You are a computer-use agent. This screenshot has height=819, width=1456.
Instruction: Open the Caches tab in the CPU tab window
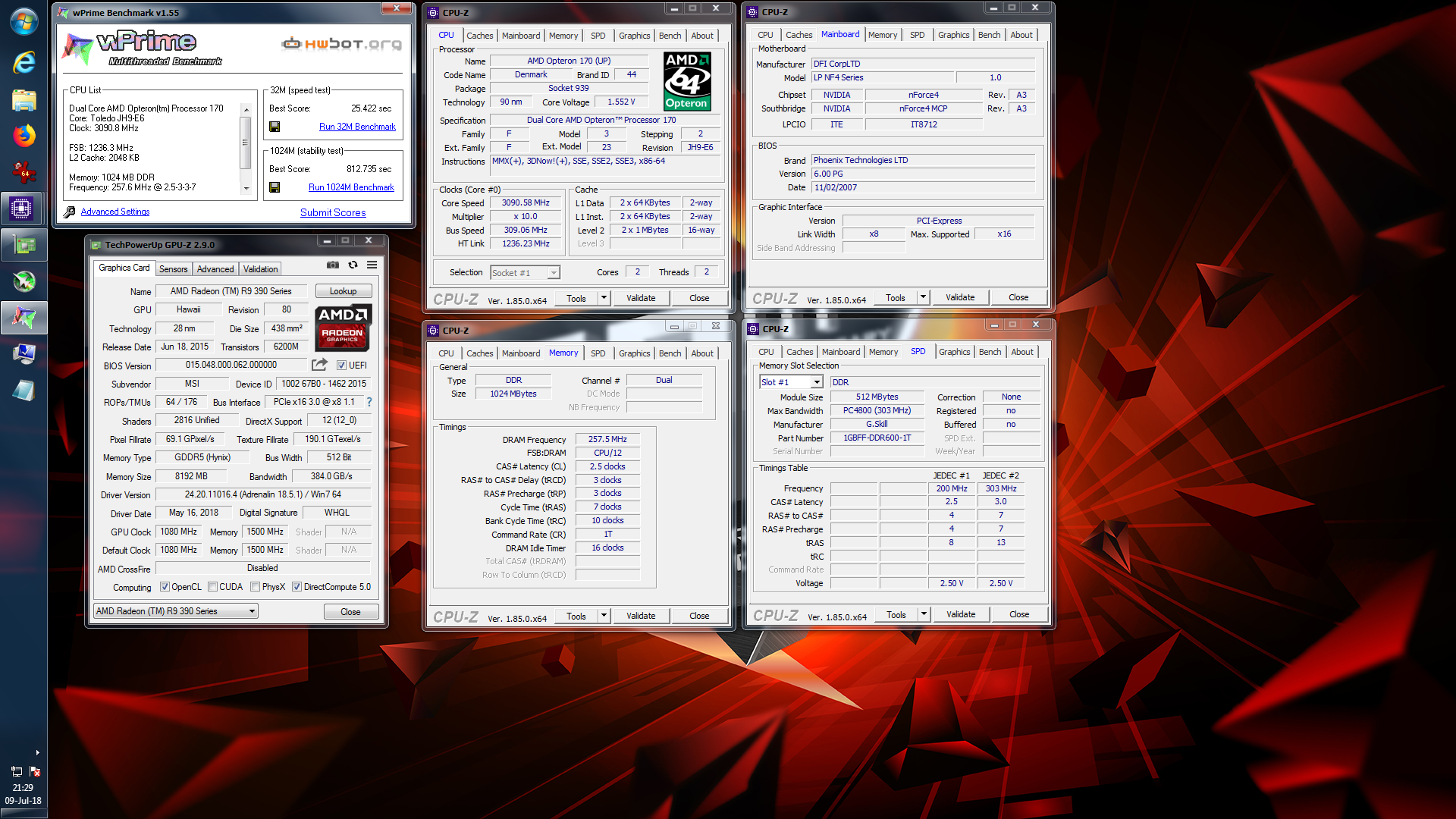click(x=479, y=36)
